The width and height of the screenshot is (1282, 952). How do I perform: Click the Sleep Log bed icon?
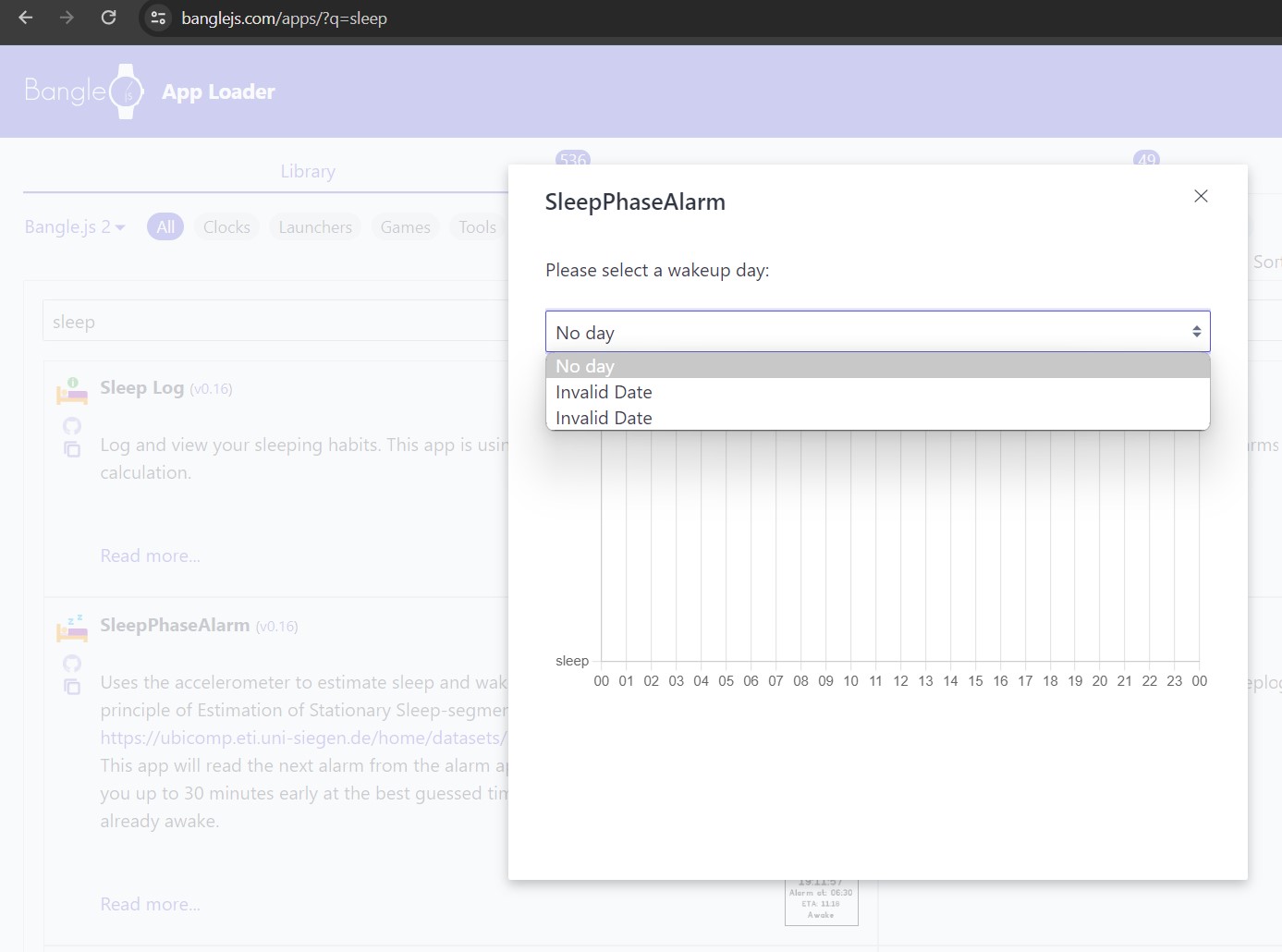click(72, 391)
